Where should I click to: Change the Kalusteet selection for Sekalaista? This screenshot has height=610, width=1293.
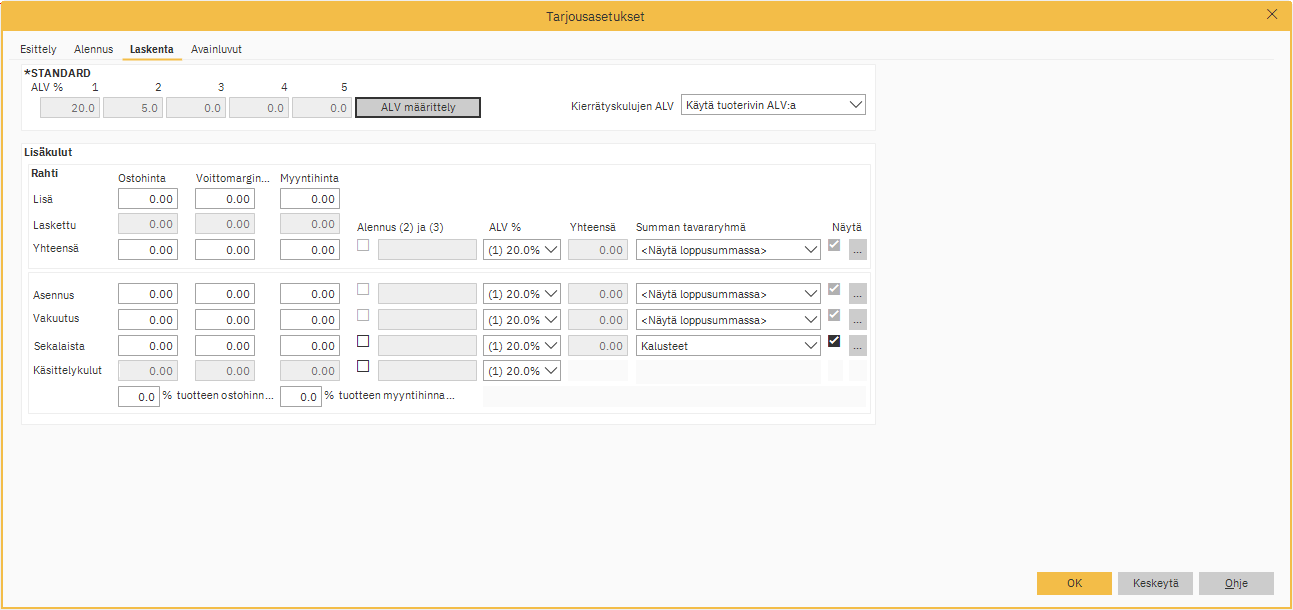pyautogui.click(x=728, y=345)
